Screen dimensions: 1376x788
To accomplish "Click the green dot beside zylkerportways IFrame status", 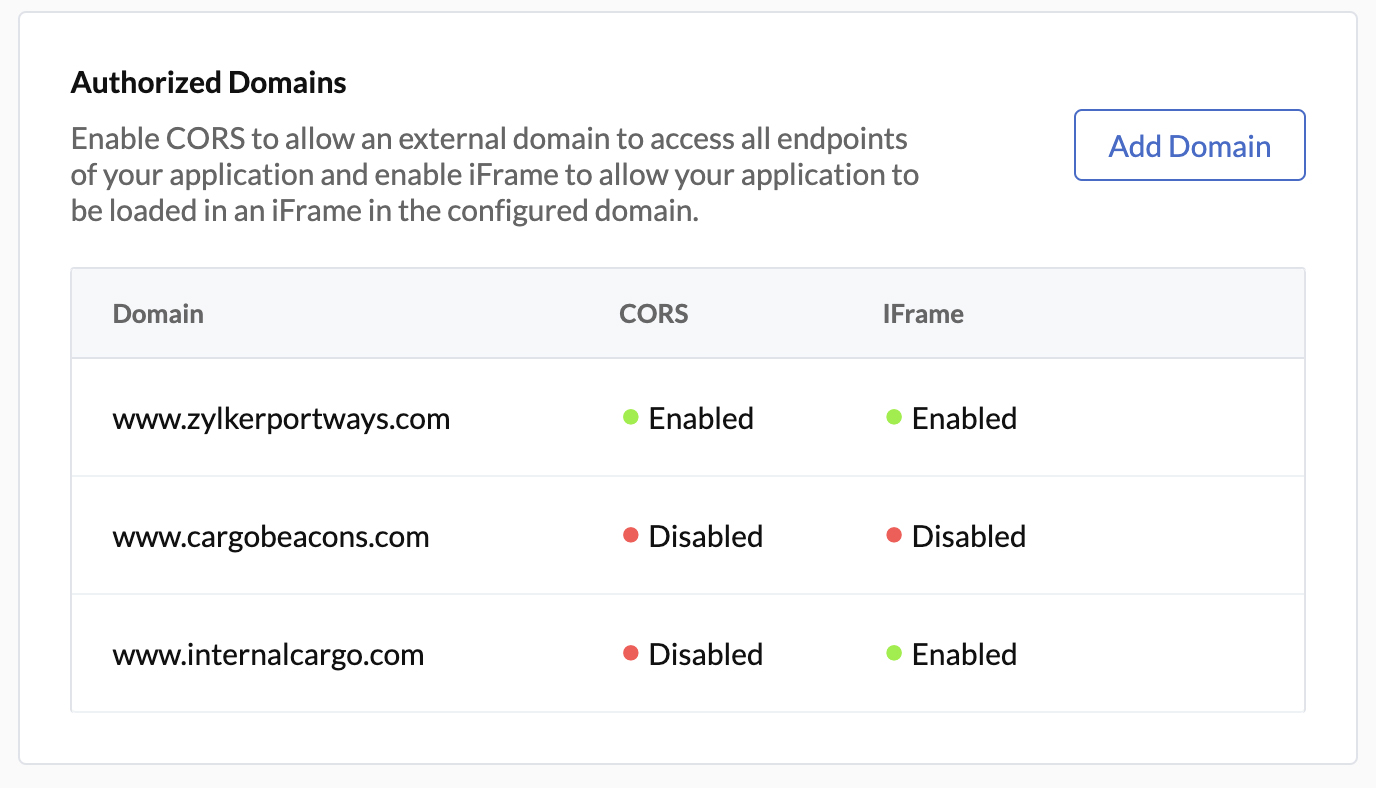I will [x=893, y=418].
